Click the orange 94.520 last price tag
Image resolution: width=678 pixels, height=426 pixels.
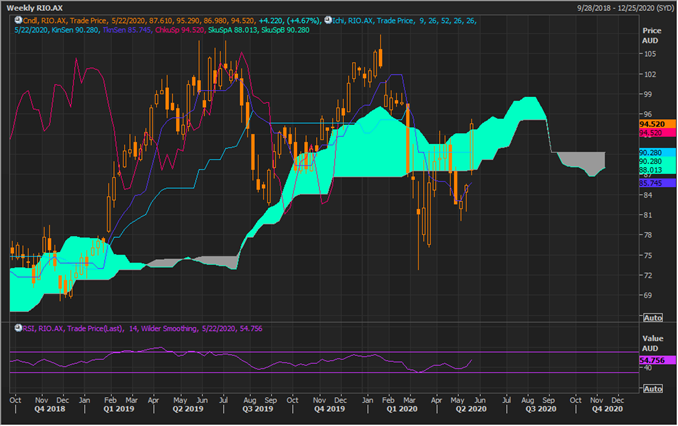pos(657,124)
